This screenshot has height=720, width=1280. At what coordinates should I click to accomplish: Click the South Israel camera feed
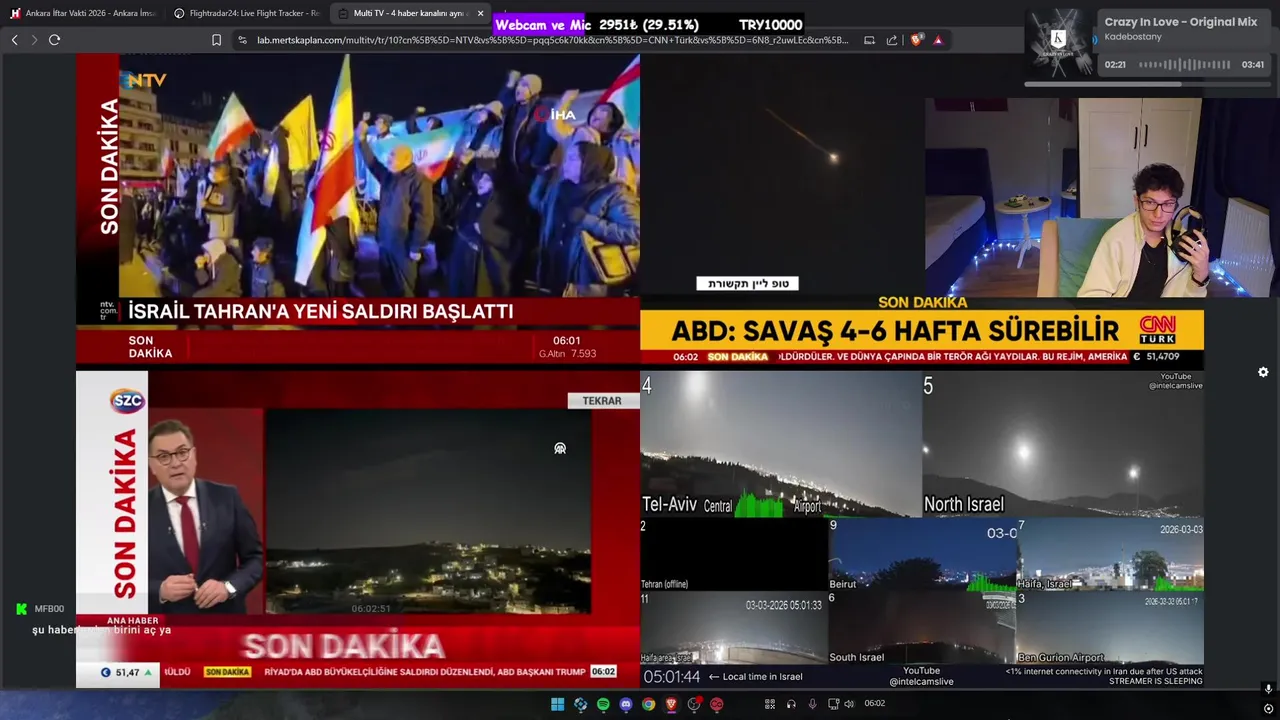tap(922, 628)
